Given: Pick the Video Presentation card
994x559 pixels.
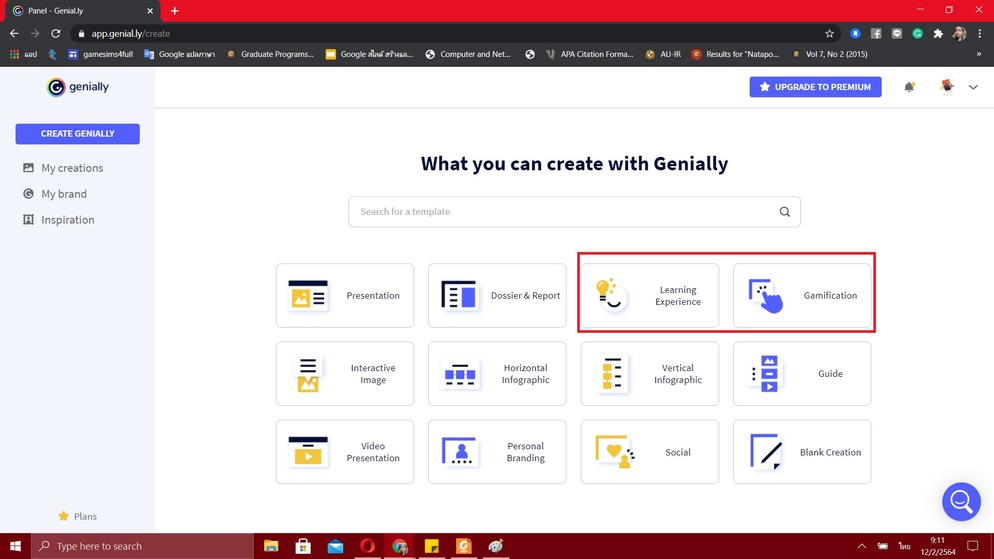Looking at the screenshot, I should coord(345,452).
